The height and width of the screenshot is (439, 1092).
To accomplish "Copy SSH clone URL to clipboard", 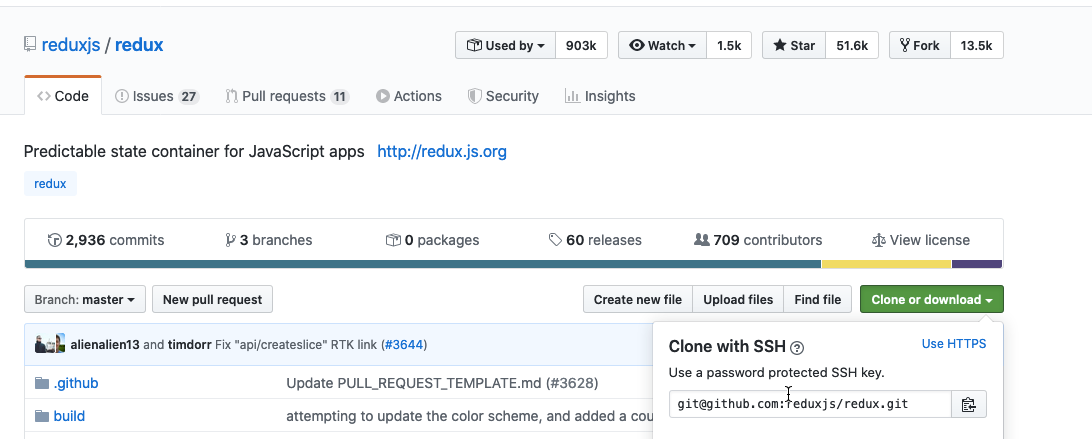I will 969,404.
